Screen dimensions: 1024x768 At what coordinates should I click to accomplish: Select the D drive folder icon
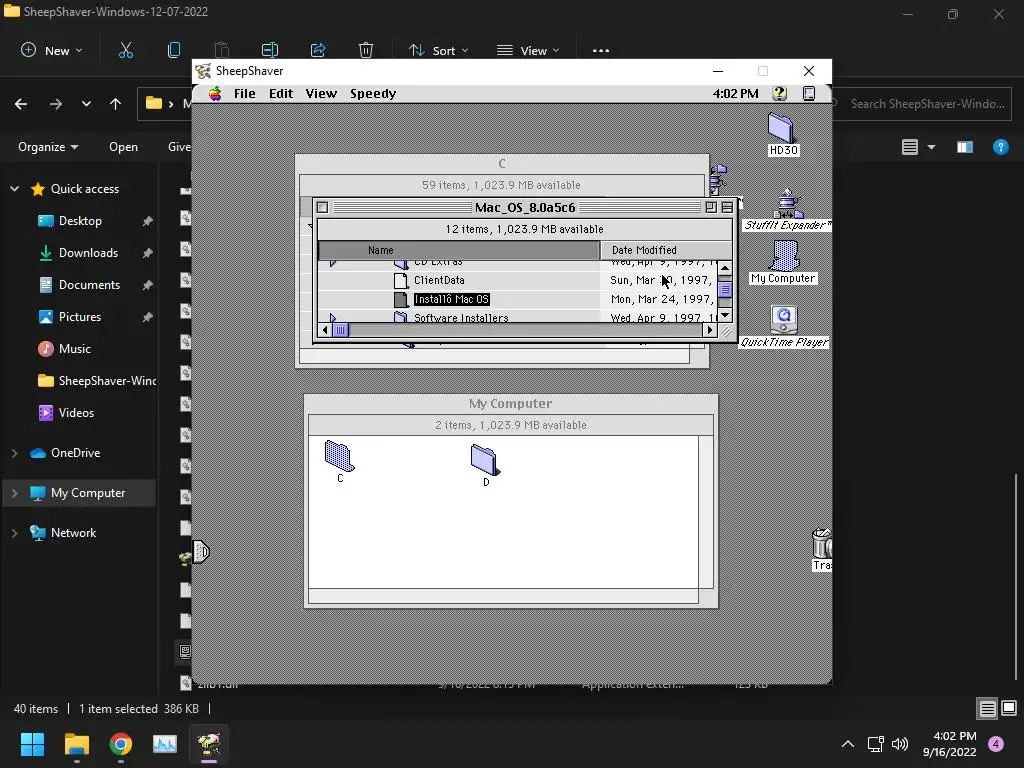coord(485,460)
